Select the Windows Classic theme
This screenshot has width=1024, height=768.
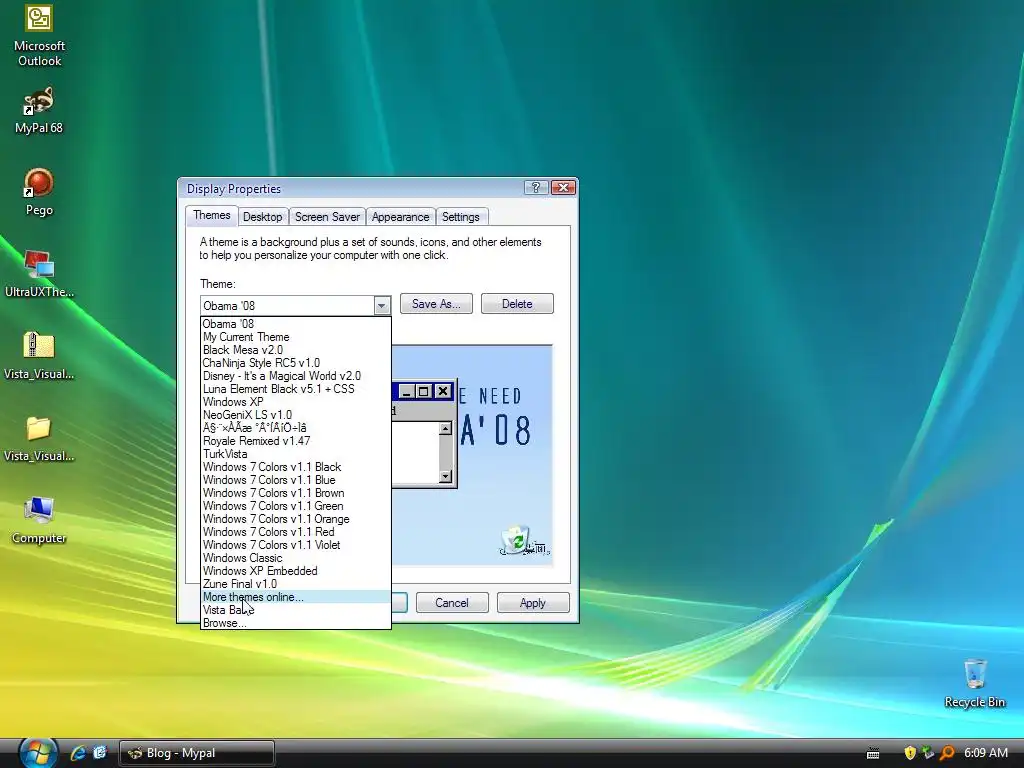[x=295, y=558]
